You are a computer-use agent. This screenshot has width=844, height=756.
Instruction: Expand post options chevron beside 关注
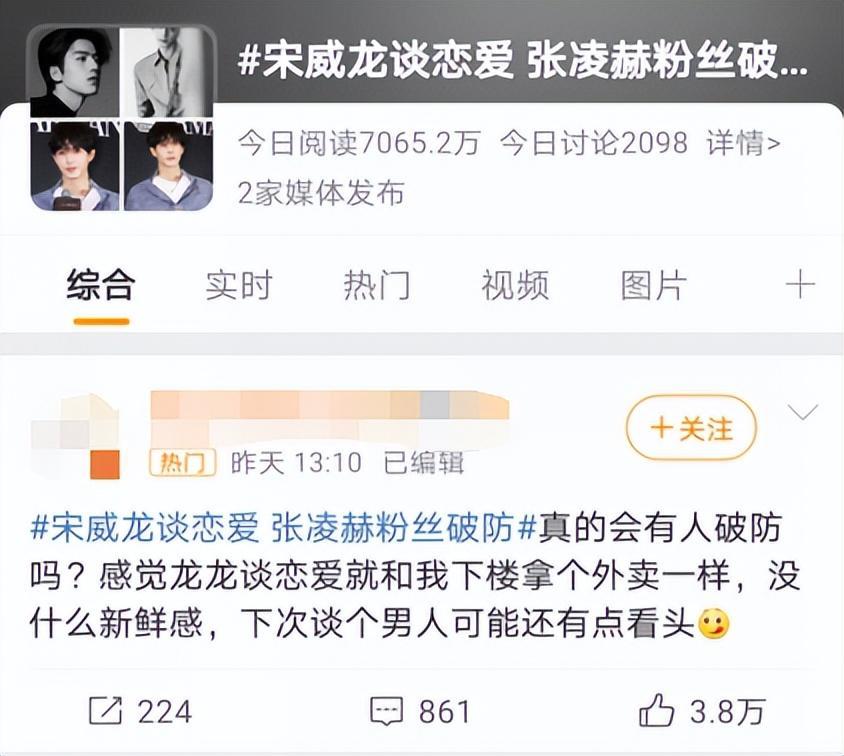(x=803, y=412)
